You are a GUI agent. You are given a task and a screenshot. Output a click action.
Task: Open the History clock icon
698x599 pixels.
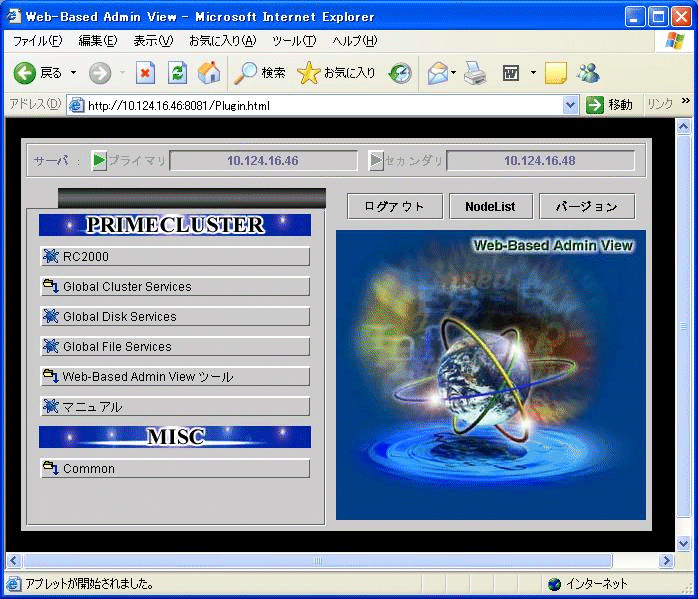[400, 73]
